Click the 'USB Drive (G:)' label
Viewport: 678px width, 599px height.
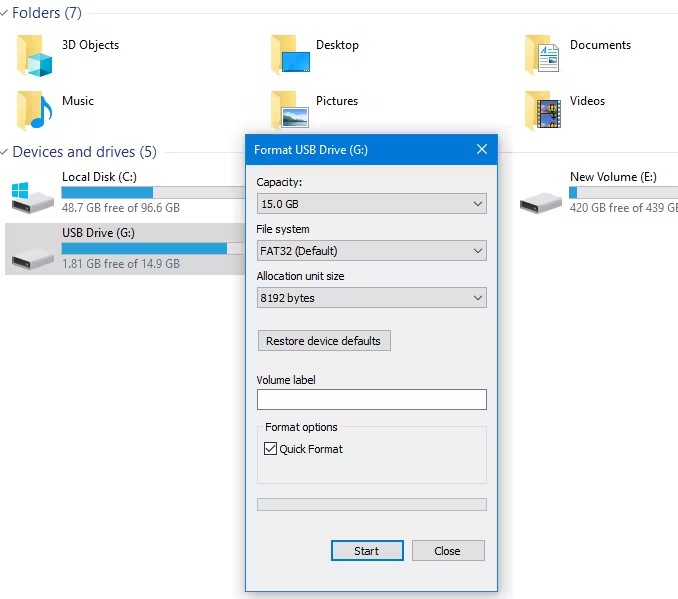pyautogui.click(x=98, y=233)
